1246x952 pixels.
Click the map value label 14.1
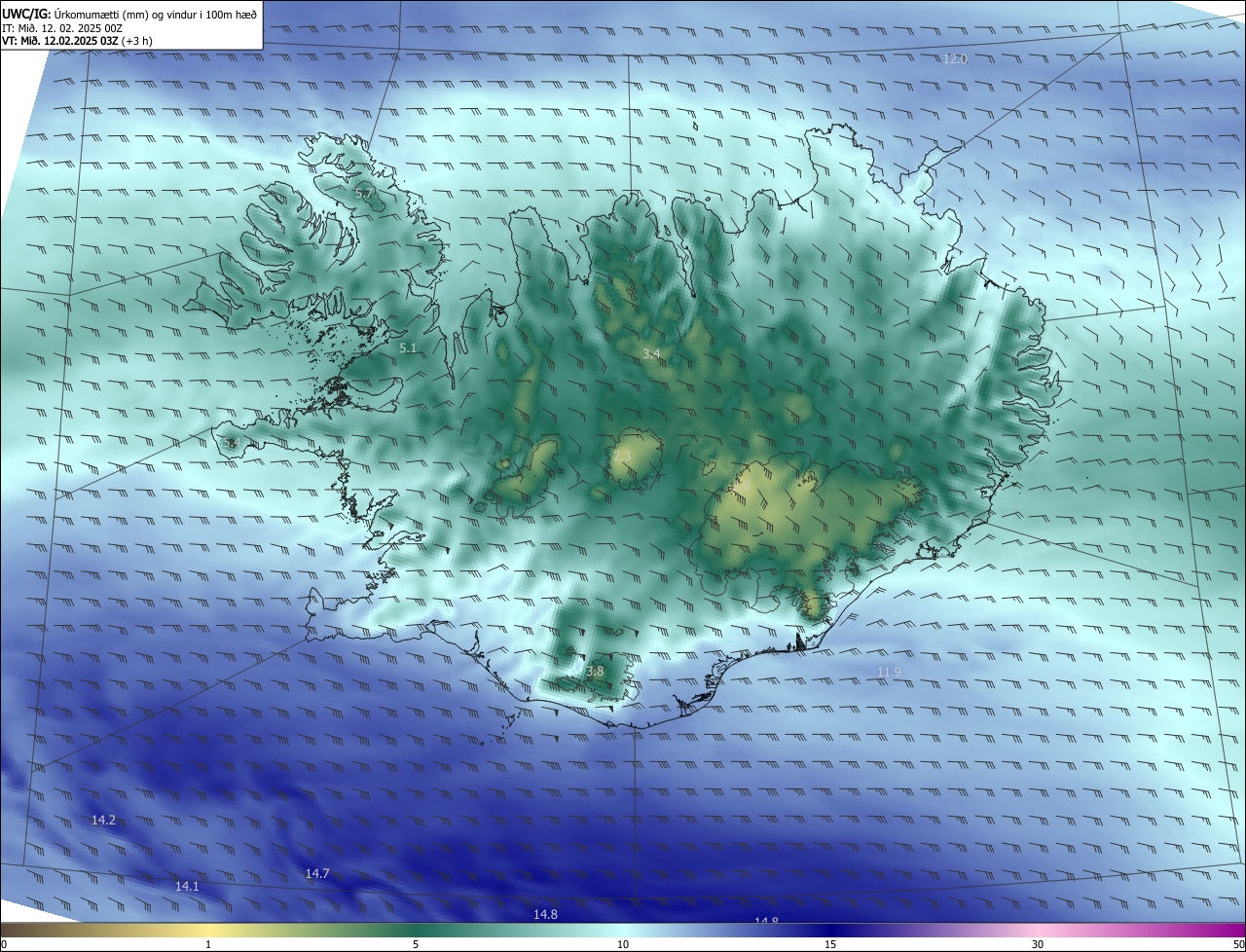(187, 887)
